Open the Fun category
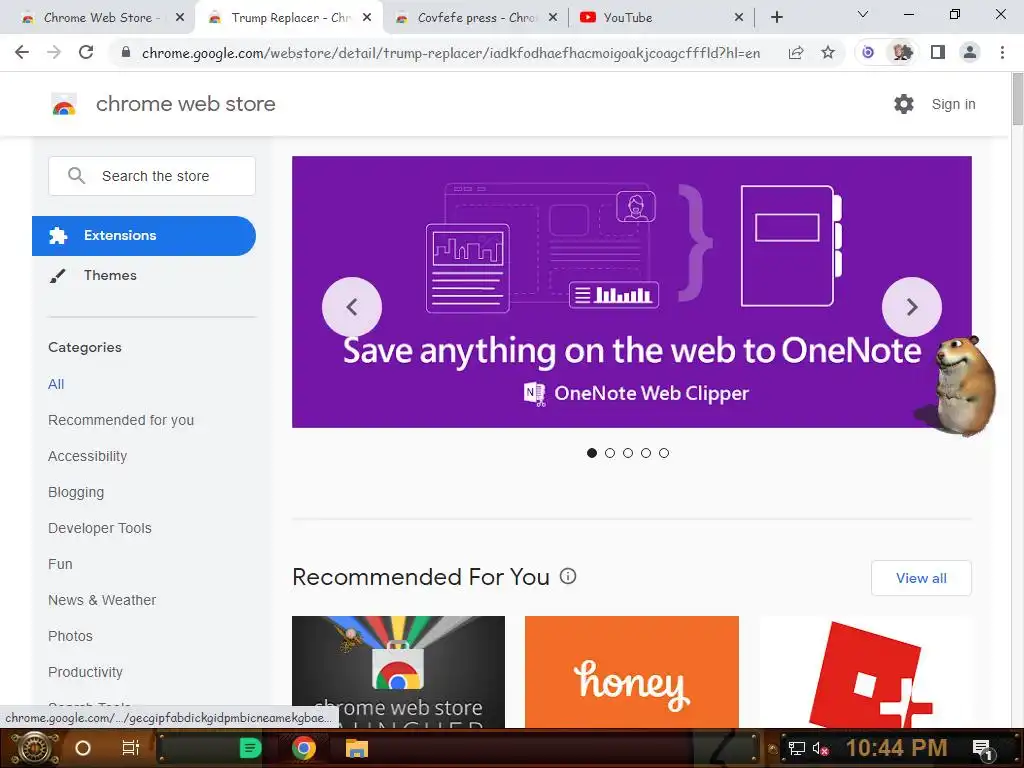 [60, 564]
